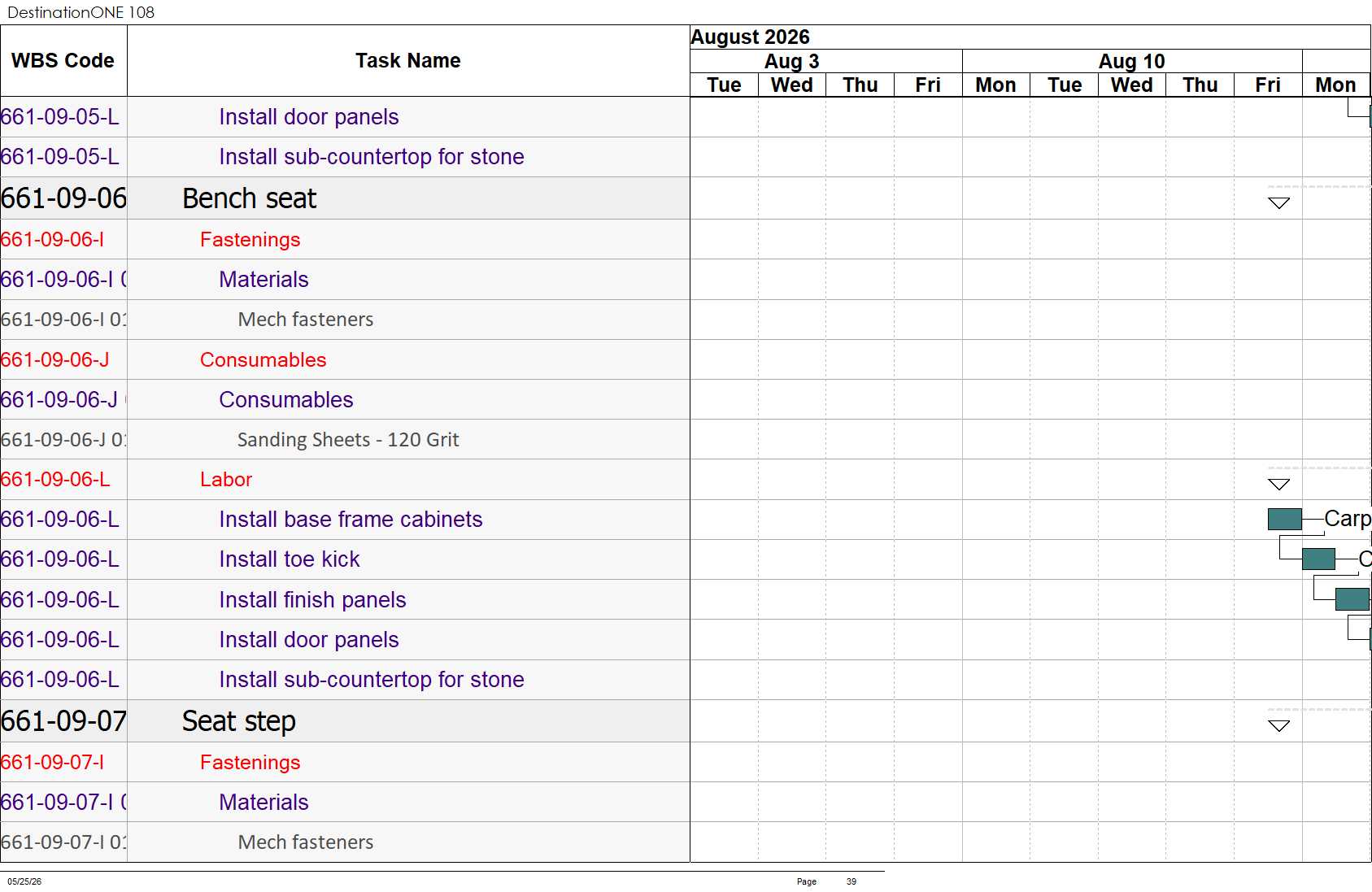Collapse the Bench seat summary bar marker
The height and width of the screenshot is (892, 1372).
pos(1279,202)
